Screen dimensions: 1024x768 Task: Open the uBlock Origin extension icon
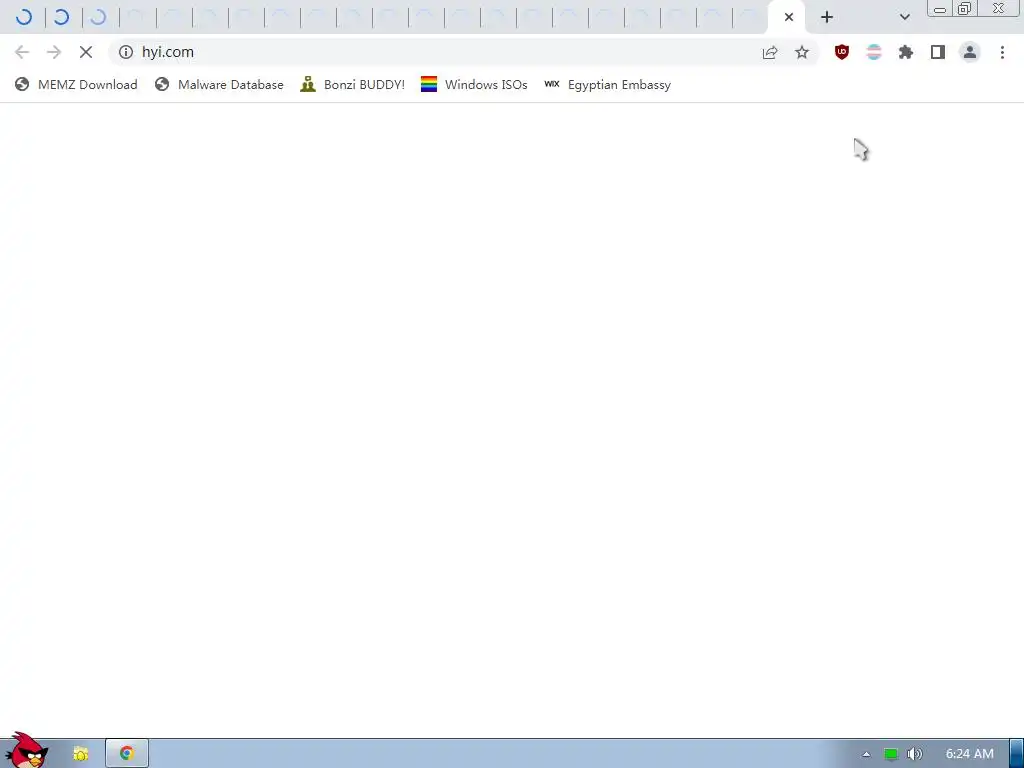842,52
